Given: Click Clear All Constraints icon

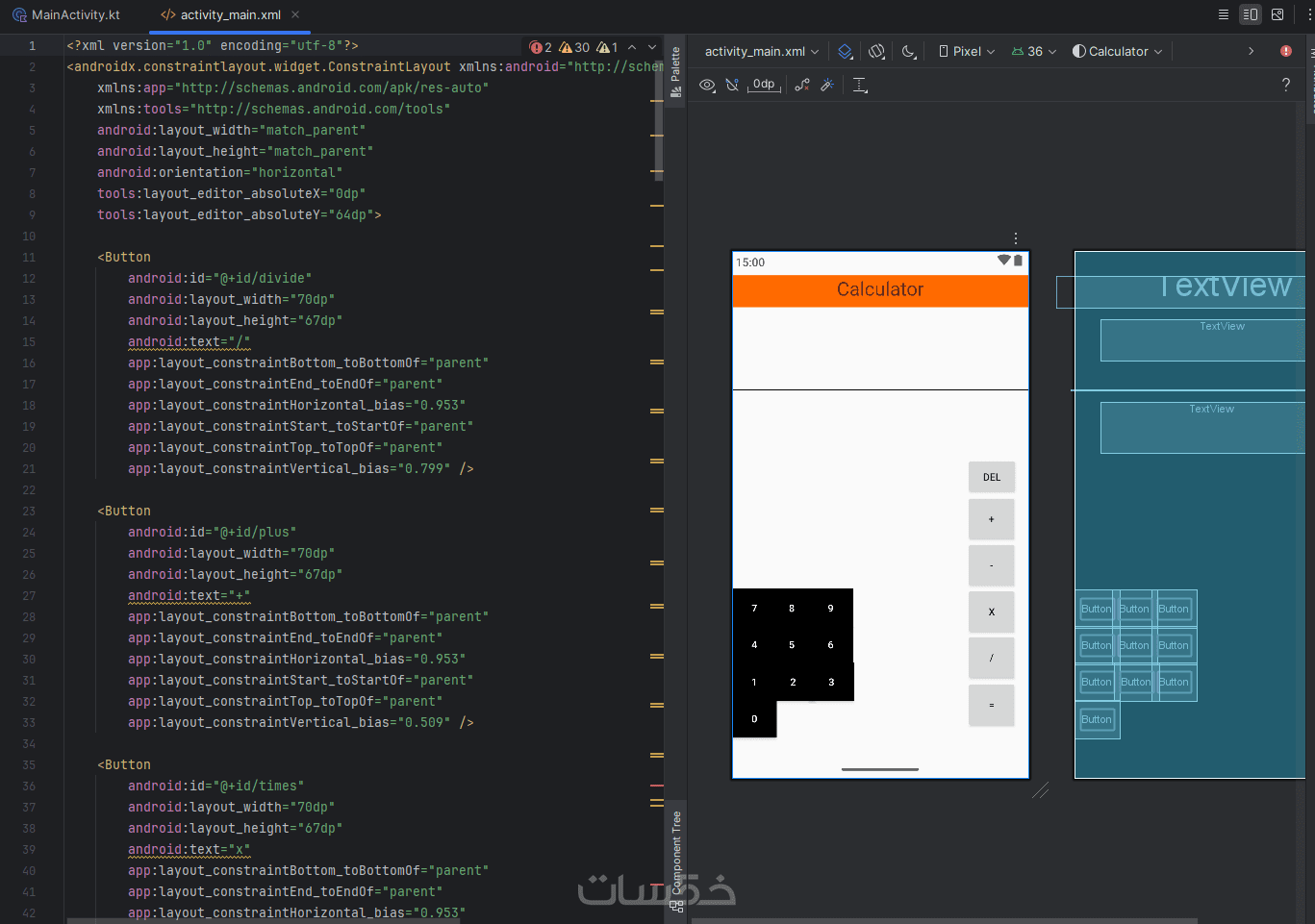Looking at the screenshot, I should [801, 86].
